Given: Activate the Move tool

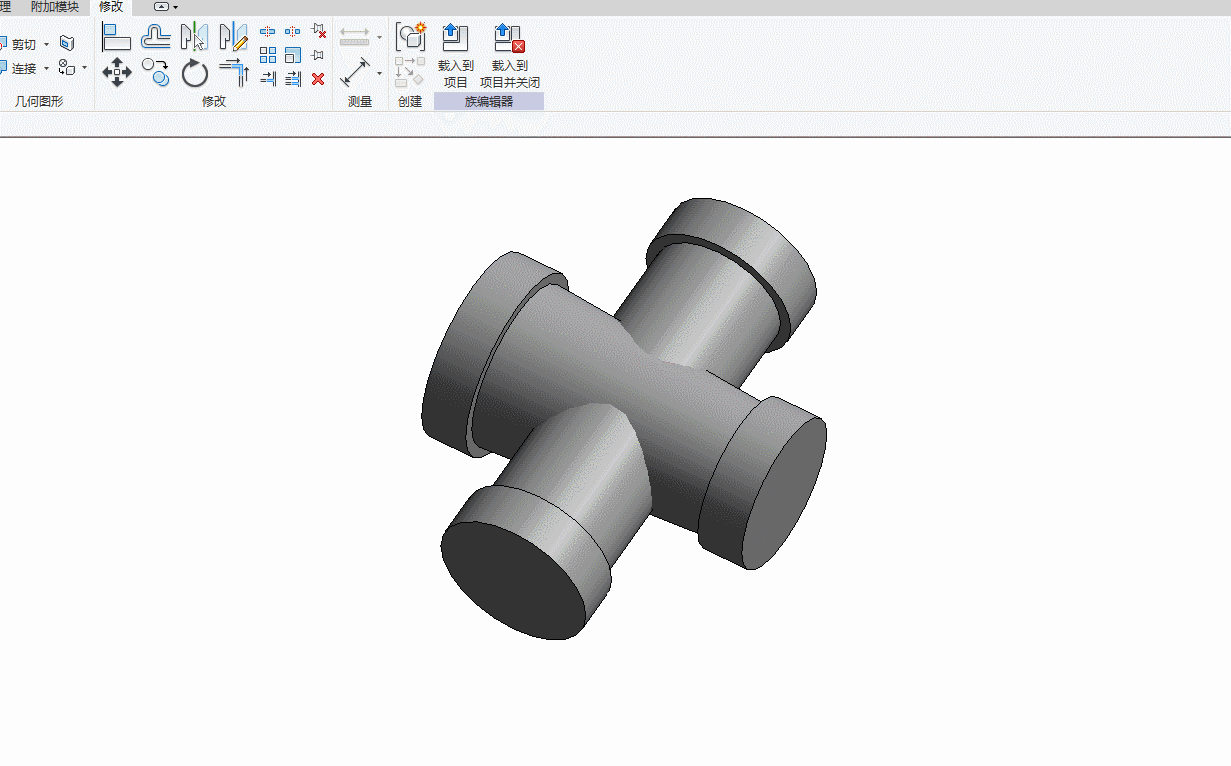Looking at the screenshot, I should tap(117, 72).
